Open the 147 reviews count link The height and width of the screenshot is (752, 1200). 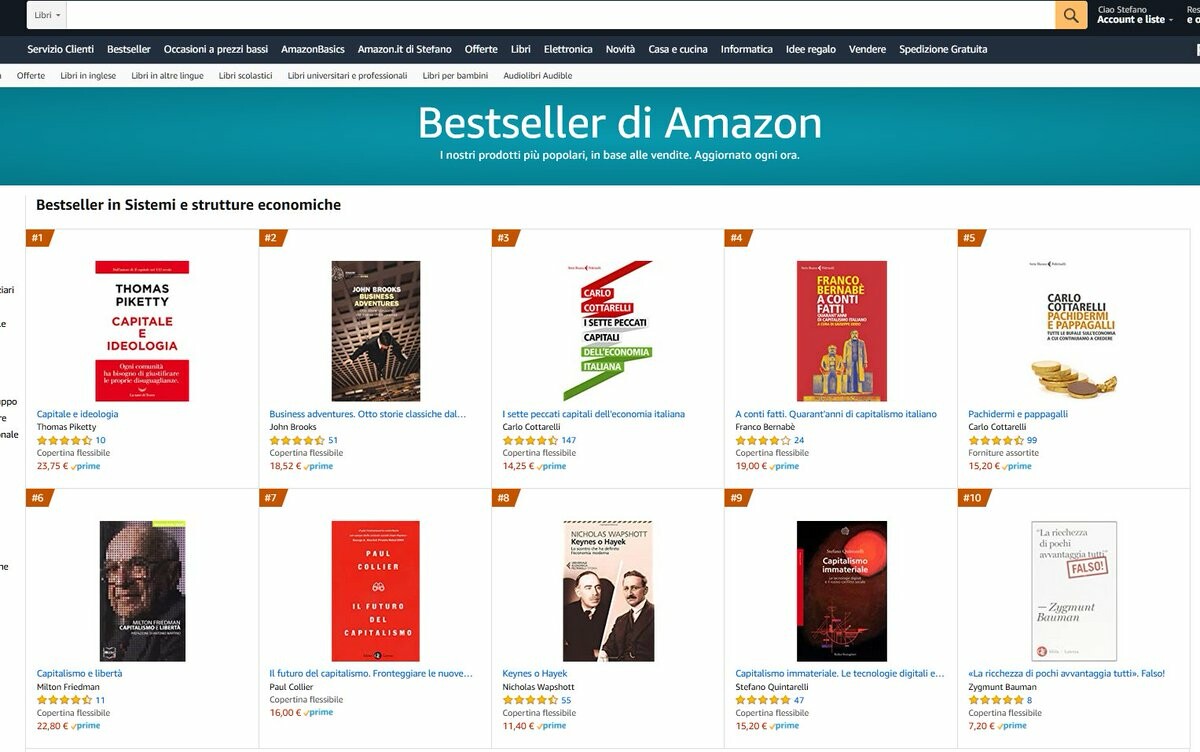[569, 440]
